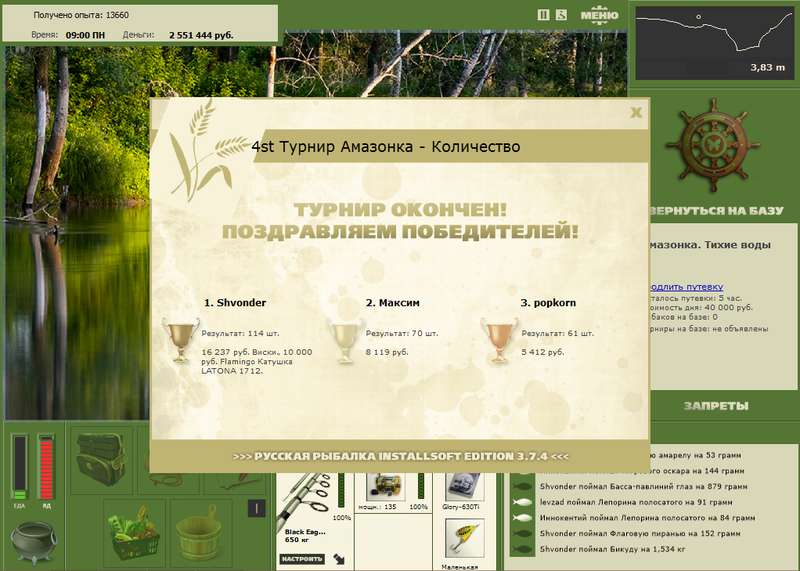This screenshot has height=571, width=800.
Task: Click the НАСТРОИТЬ tackle setup button
Action: click(x=302, y=559)
